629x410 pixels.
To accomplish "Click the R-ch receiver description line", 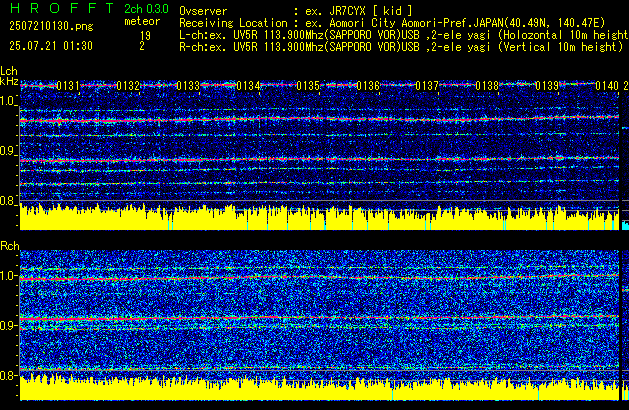I will 401,47.
